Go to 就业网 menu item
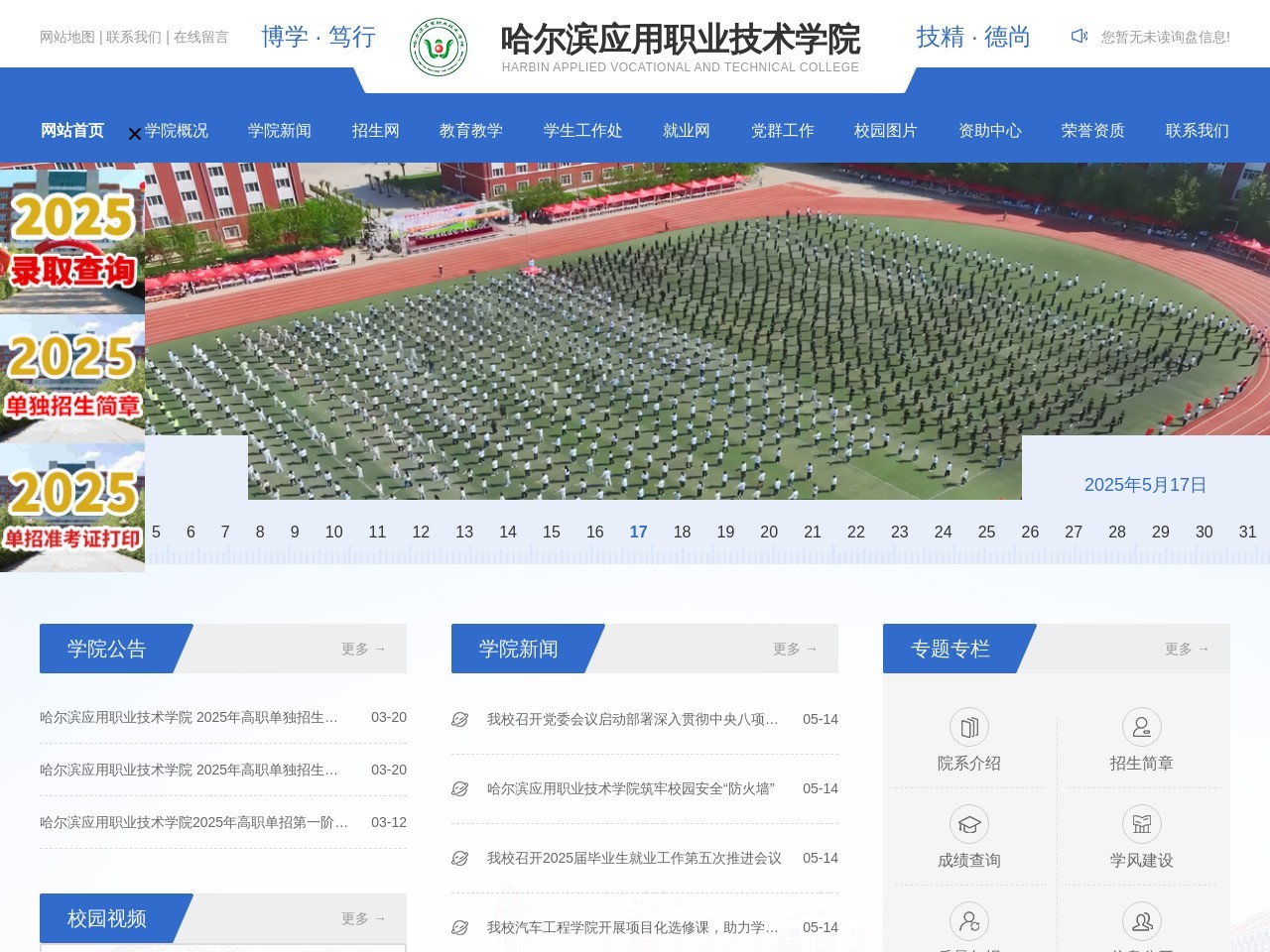The image size is (1270, 952). tap(687, 131)
